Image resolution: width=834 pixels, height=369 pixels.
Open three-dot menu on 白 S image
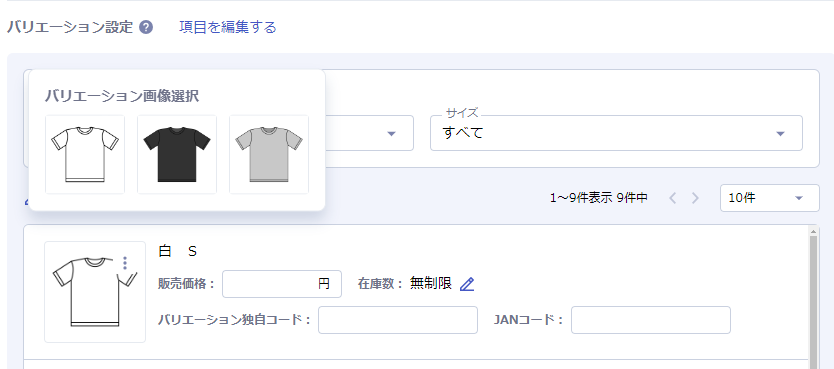(125, 263)
